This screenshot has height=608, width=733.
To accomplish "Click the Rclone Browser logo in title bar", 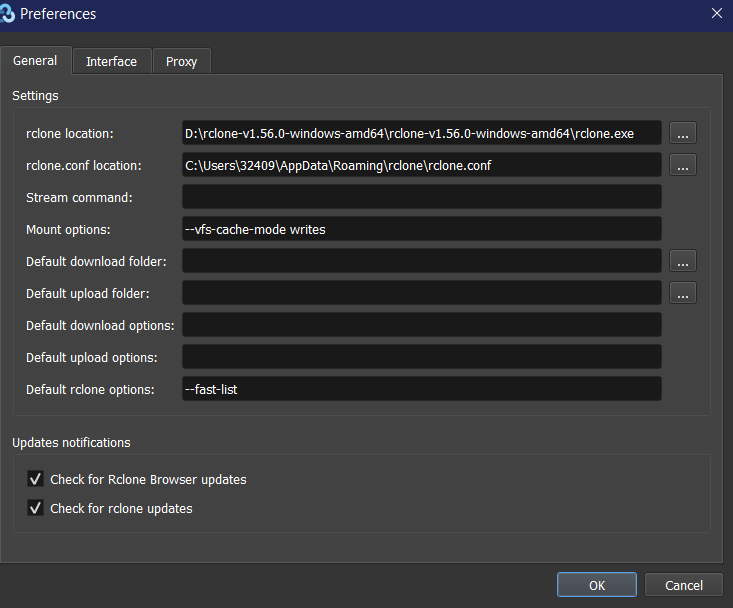I will point(10,14).
